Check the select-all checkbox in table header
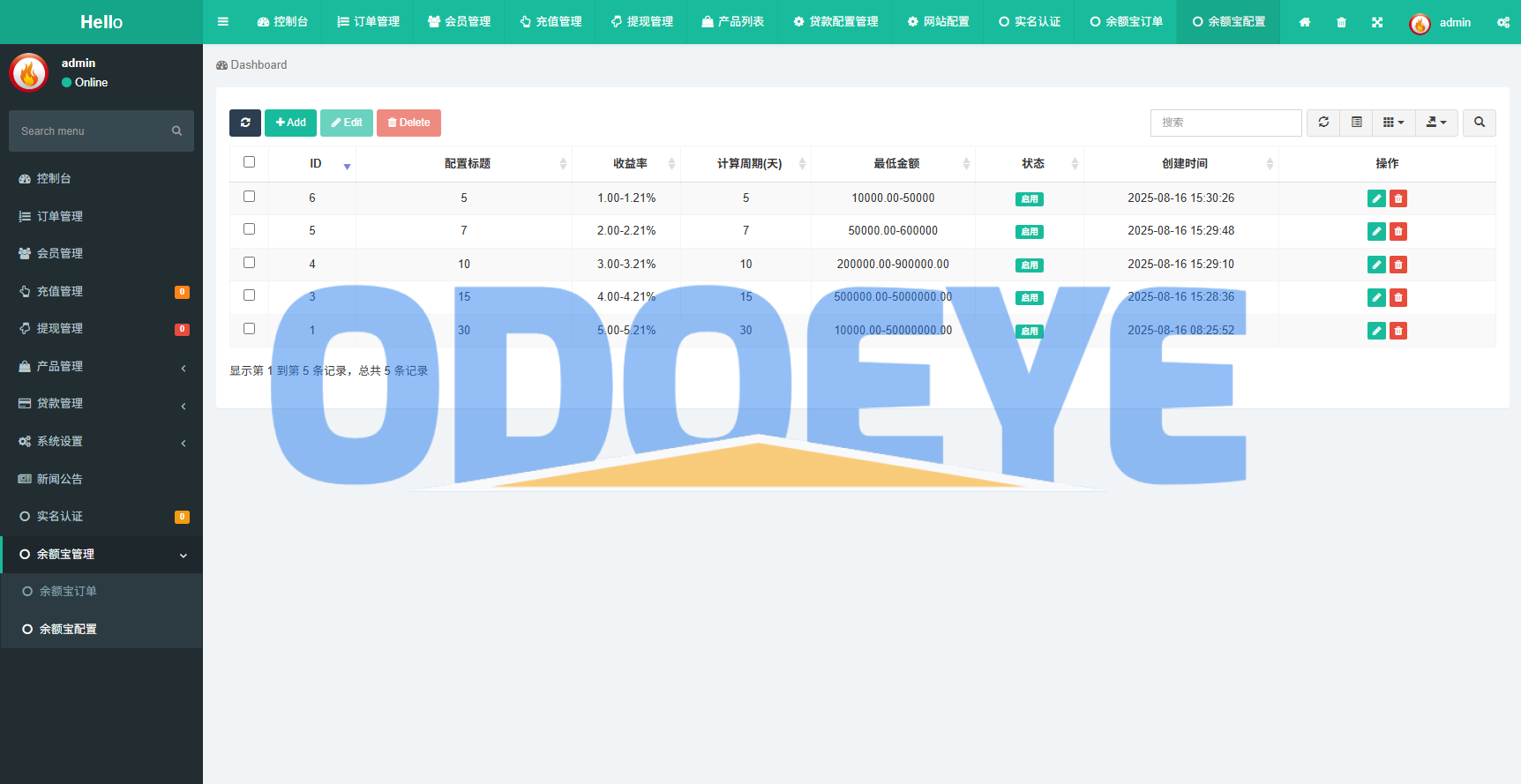1521x784 pixels. click(x=249, y=162)
